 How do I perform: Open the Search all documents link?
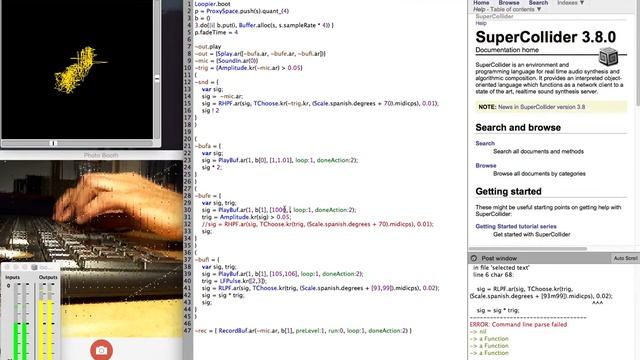click(485, 143)
